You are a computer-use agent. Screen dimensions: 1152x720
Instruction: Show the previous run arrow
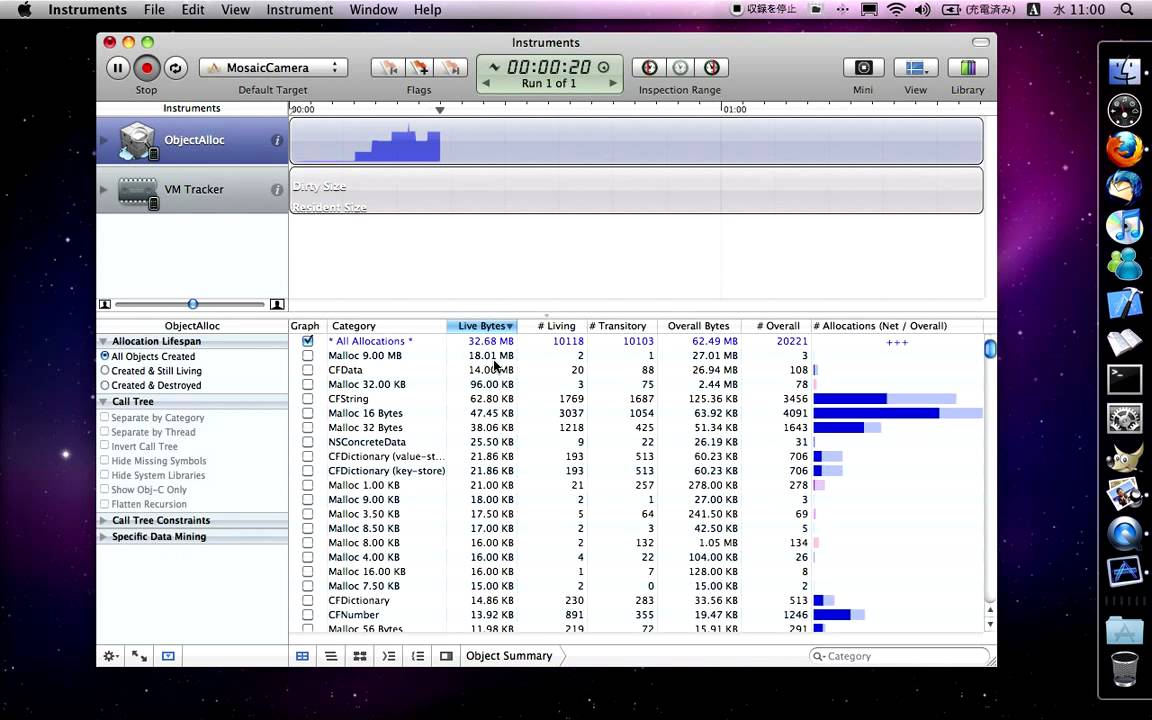click(485, 84)
